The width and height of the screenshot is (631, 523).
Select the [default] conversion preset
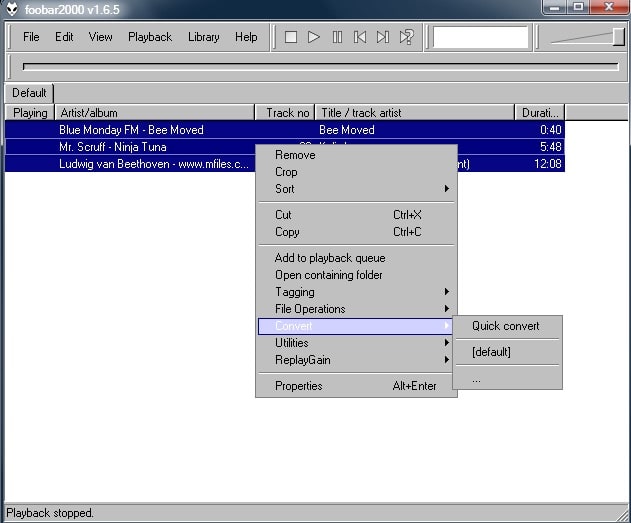point(507,352)
